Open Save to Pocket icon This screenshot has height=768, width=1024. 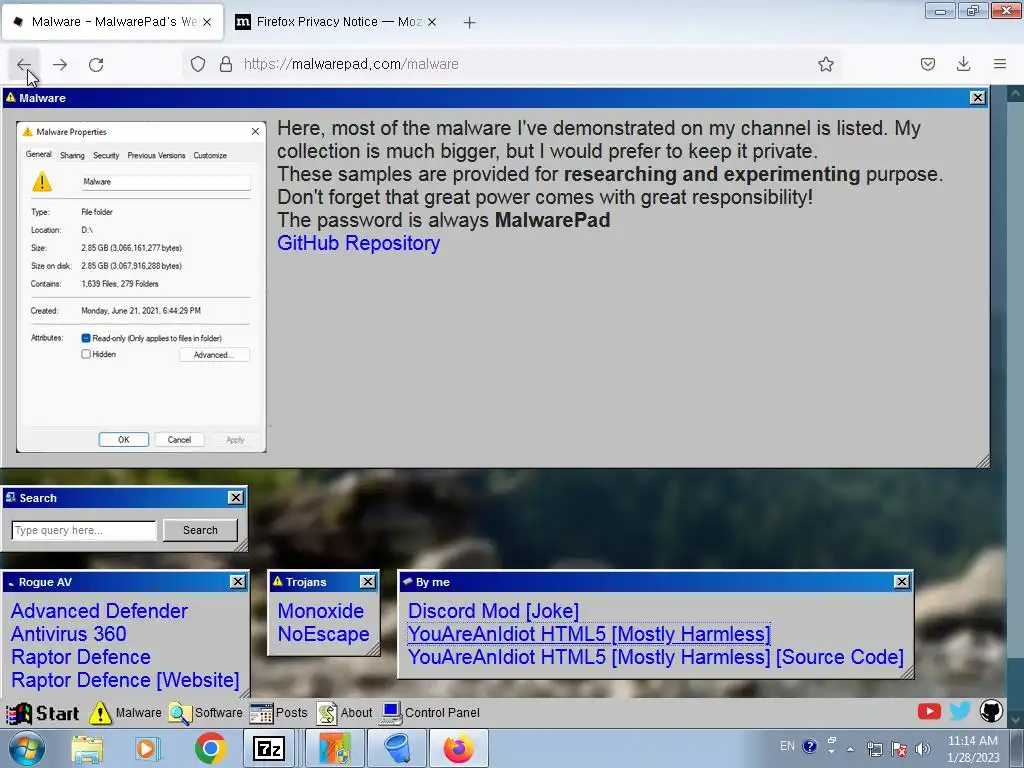[x=927, y=64]
